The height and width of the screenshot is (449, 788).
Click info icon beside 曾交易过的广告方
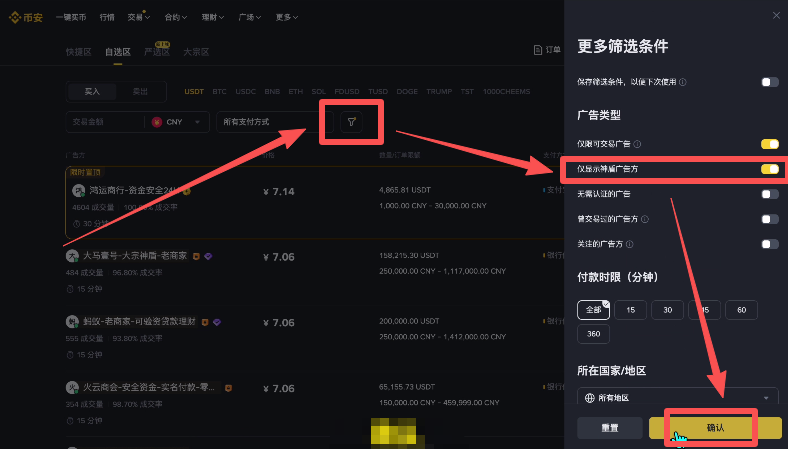coord(643,219)
